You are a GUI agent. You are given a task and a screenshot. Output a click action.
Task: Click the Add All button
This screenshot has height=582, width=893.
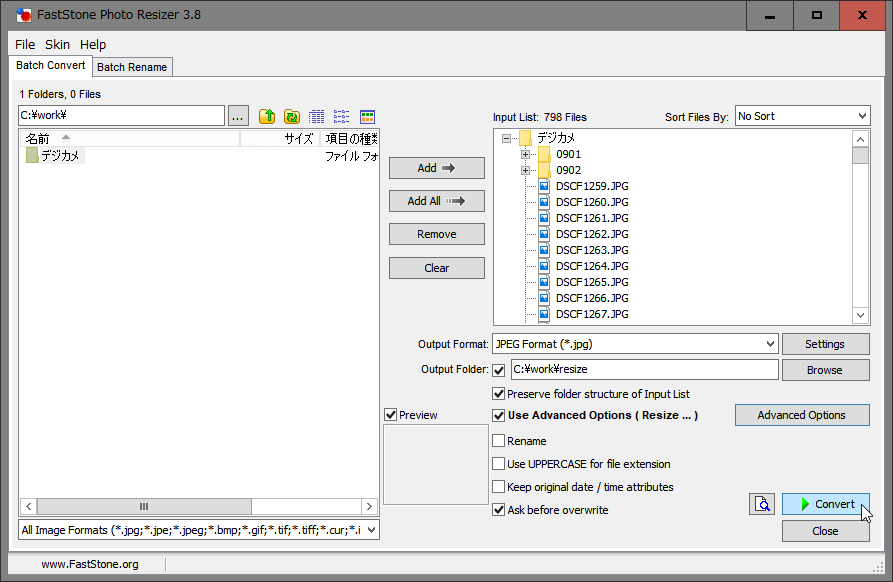[x=436, y=201]
